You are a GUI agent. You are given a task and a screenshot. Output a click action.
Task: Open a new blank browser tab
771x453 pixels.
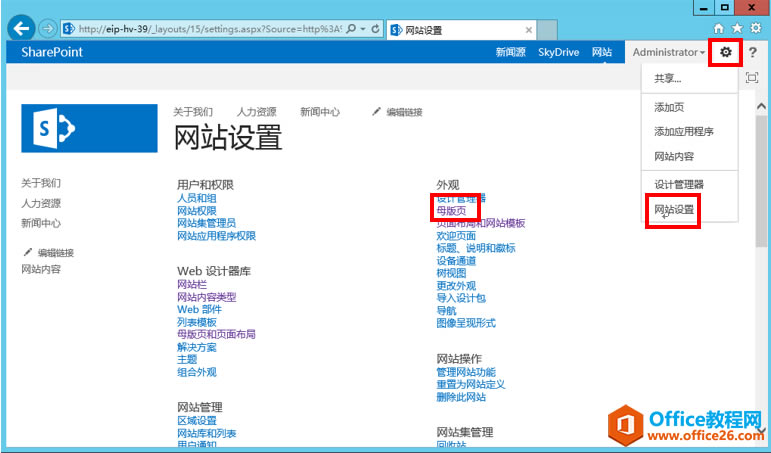[x=547, y=30]
